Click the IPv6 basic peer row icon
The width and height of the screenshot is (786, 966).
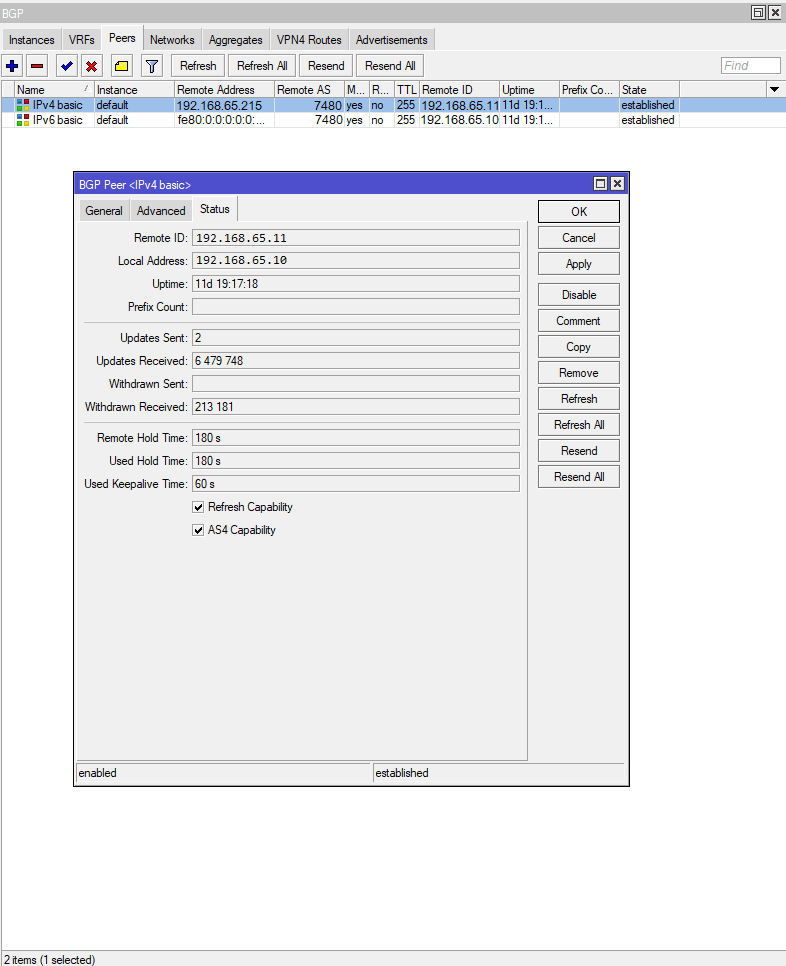23,120
